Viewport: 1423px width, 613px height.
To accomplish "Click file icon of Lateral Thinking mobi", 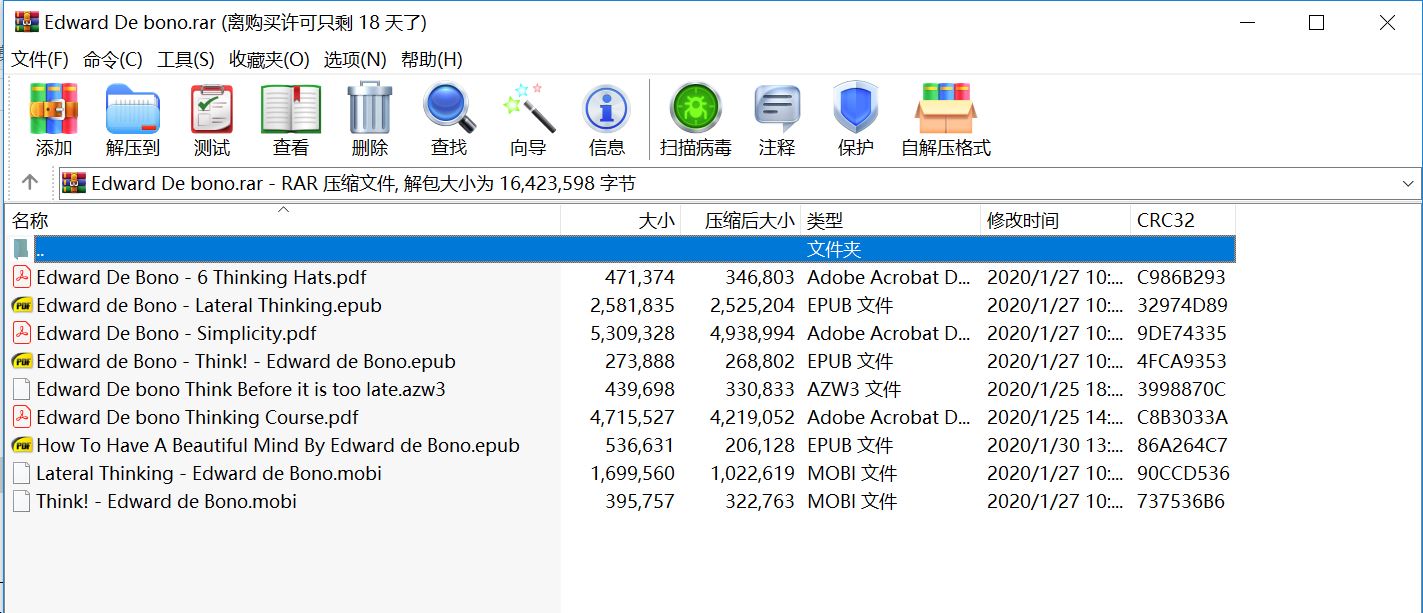I will [22, 473].
